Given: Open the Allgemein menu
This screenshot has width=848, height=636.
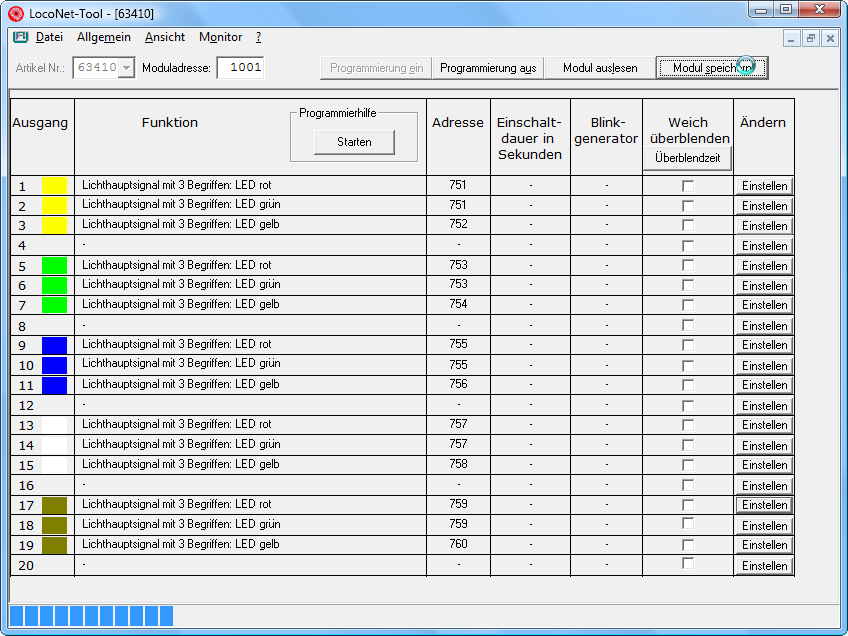Looking at the screenshot, I should coord(104,37).
